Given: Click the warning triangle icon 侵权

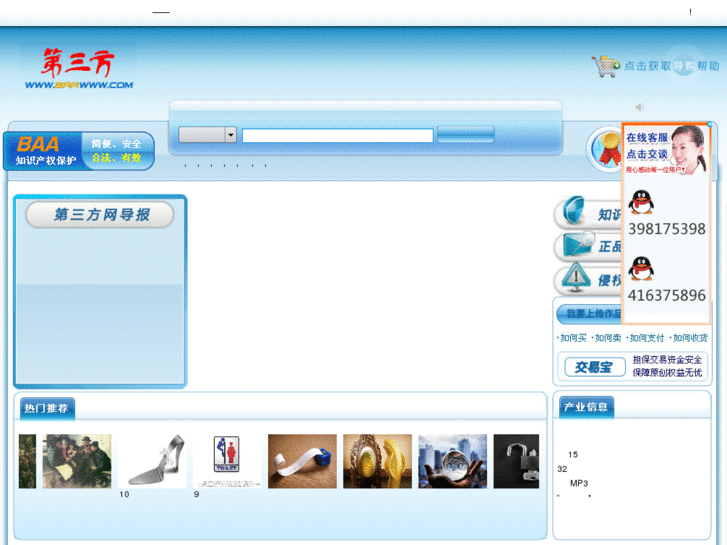Looking at the screenshot, I should (x=588, y=279).
